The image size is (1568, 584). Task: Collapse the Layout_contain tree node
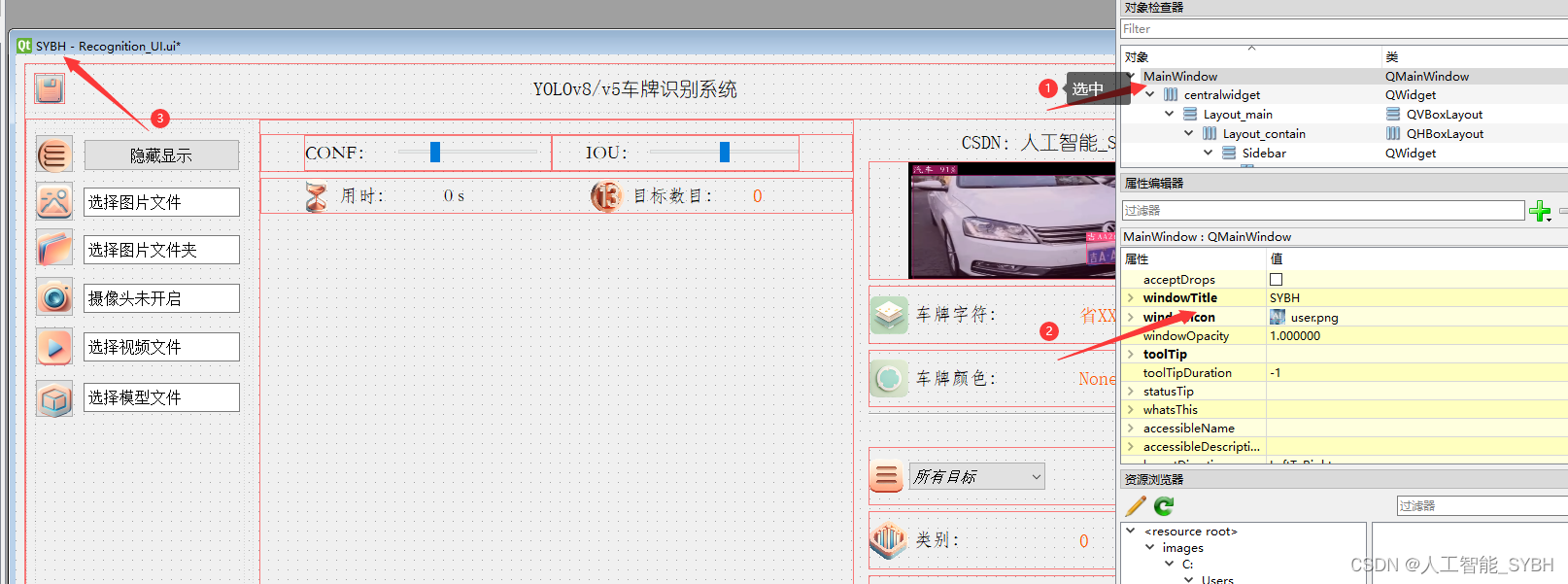click(x=1189, y=134)
